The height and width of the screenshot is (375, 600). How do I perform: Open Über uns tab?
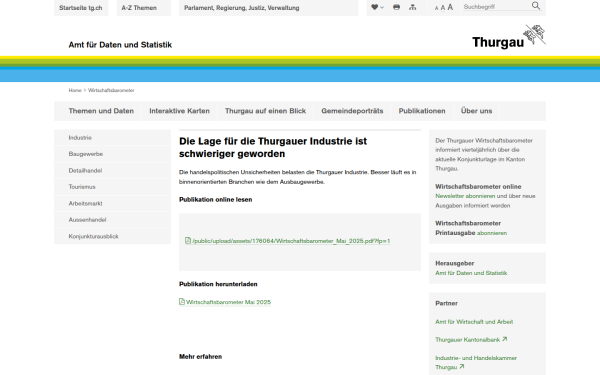pos(476,111)
